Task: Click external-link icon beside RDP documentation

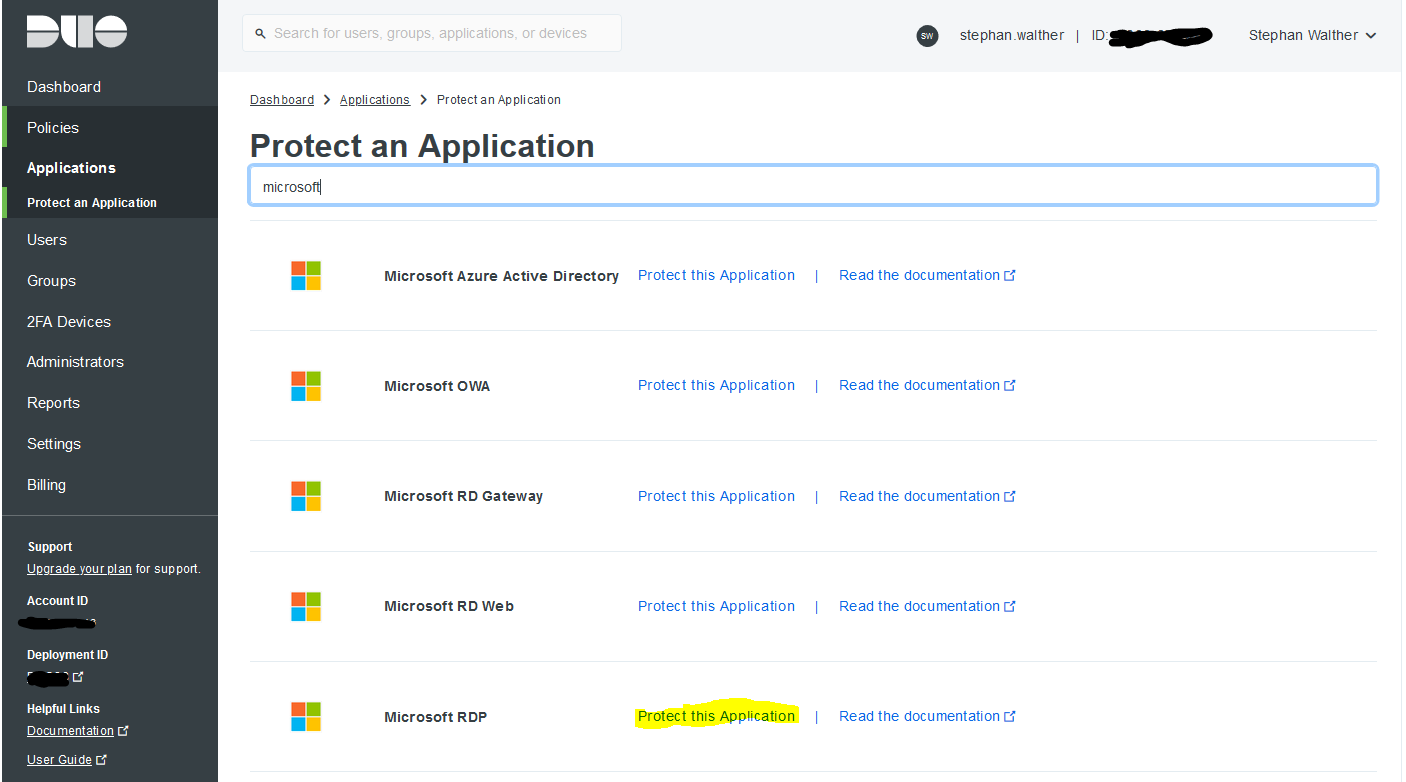Action: pos(1010,716)
